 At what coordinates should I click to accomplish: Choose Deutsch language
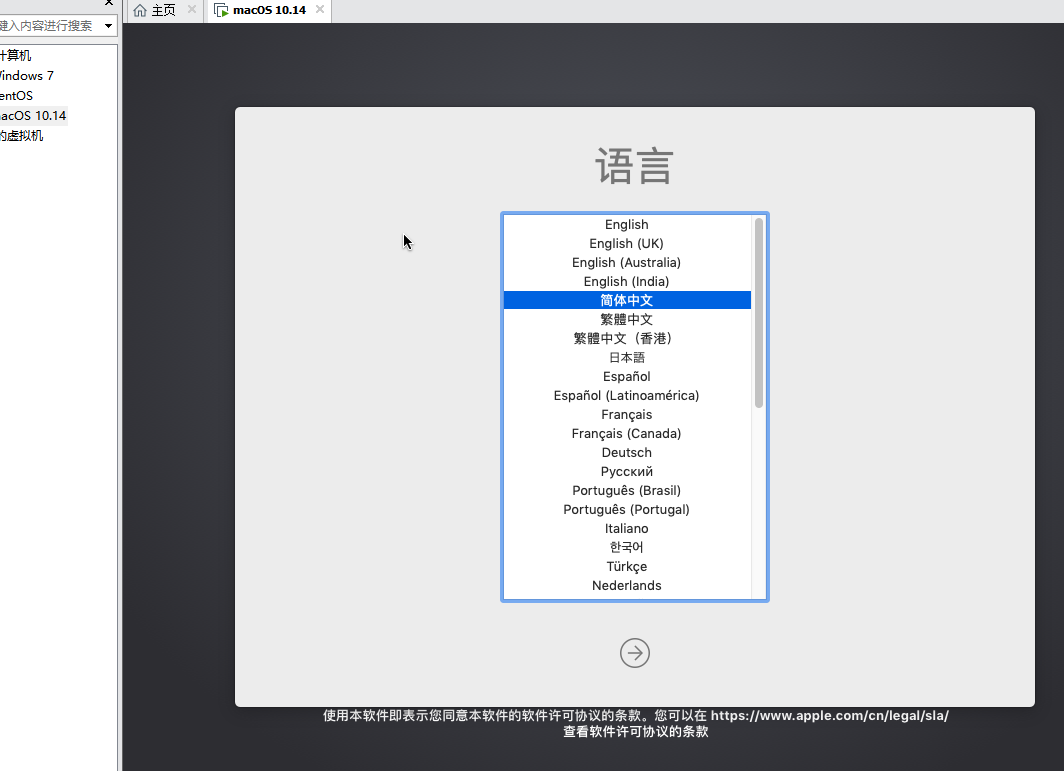627,453
